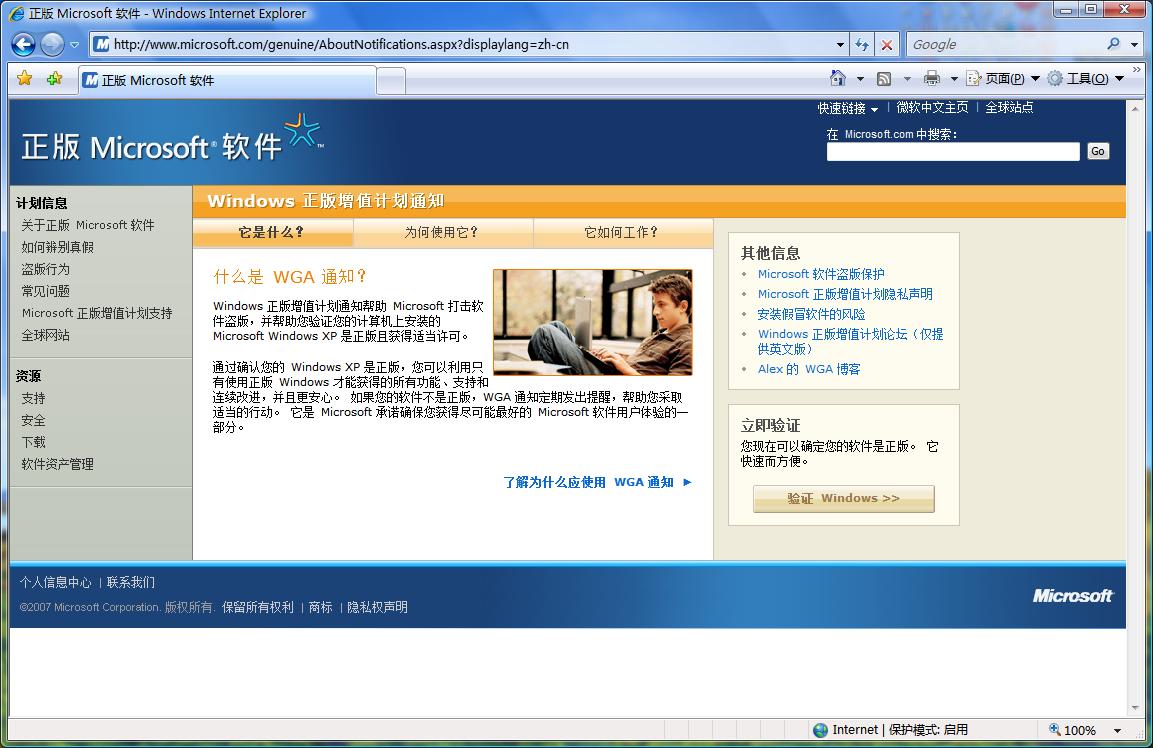Click the address bar URL field
Viewport: 1153px width, 748px height.
[x=463, y=44]
